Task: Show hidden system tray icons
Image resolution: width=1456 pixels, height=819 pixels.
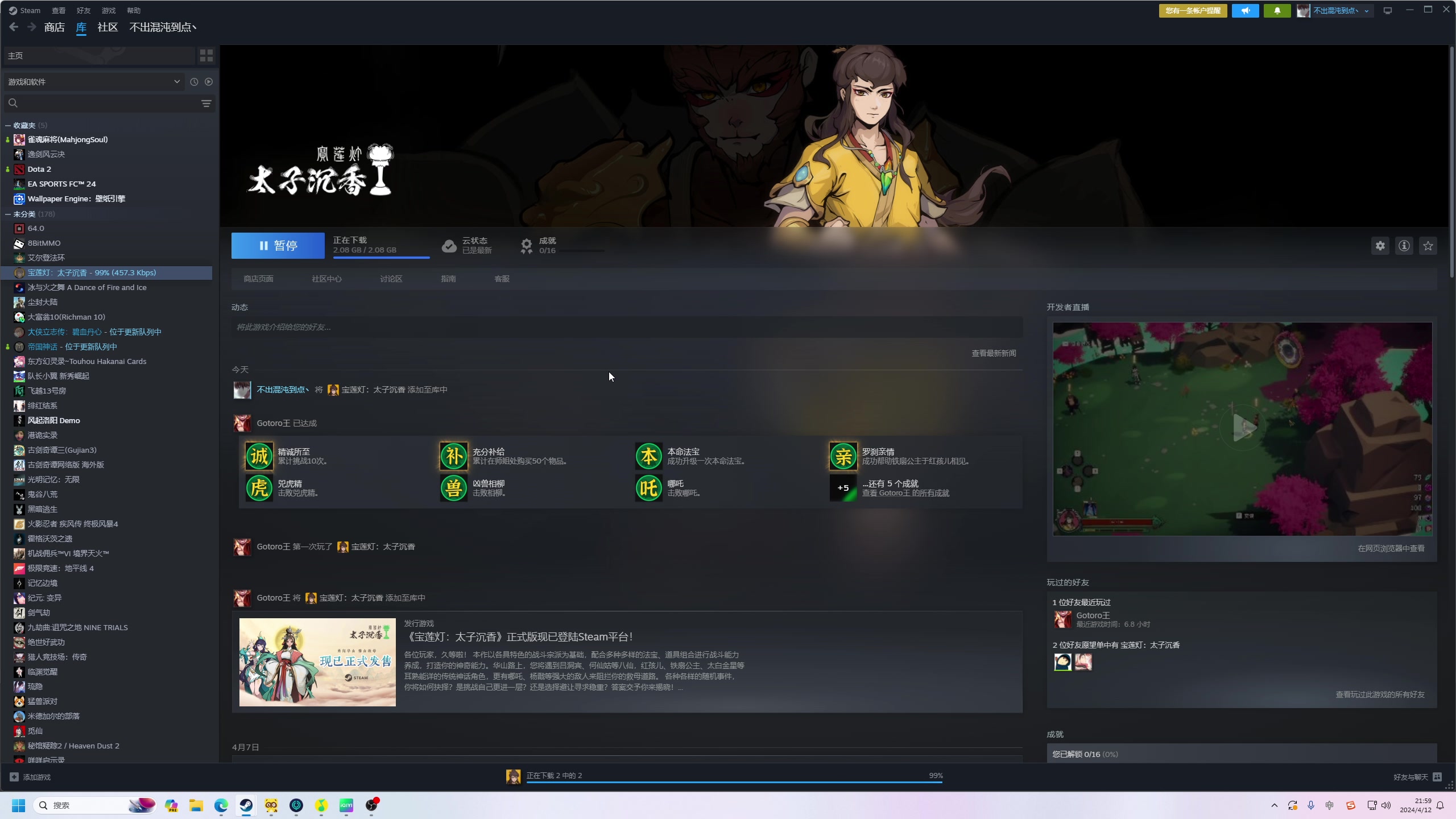Action: coord(1274,805)
